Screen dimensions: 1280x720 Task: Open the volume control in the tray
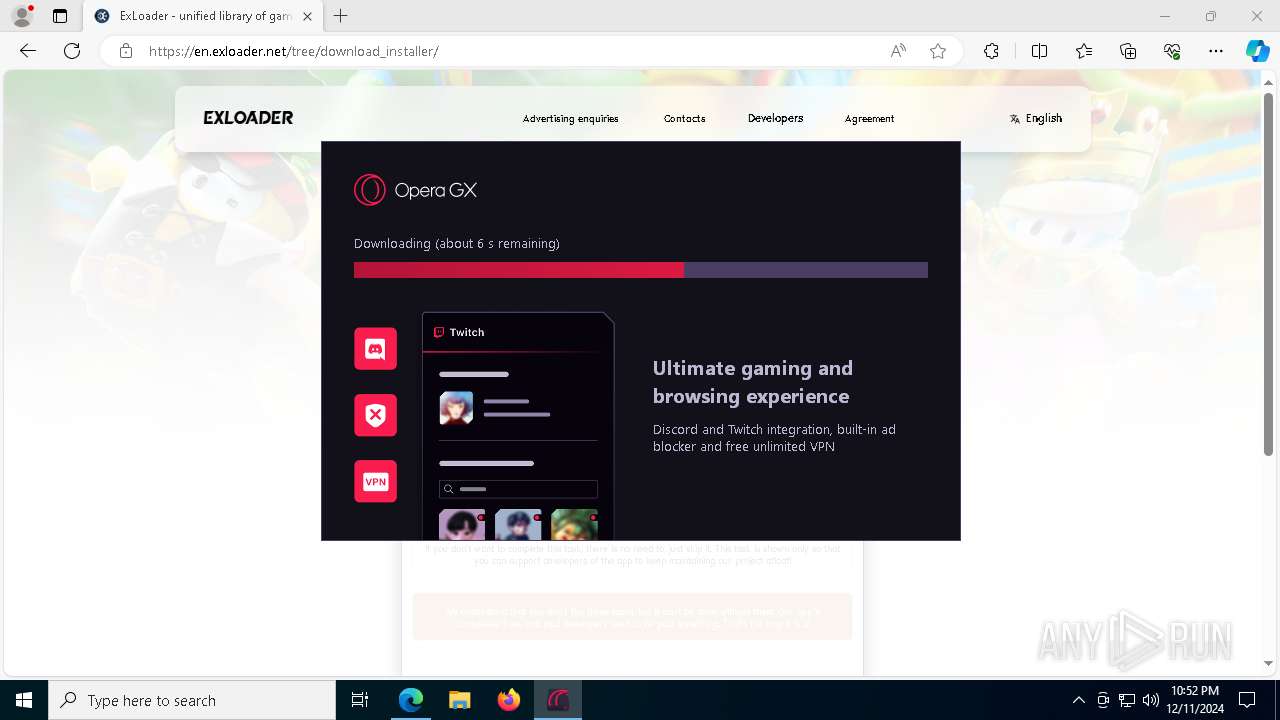pos(1150,700)
